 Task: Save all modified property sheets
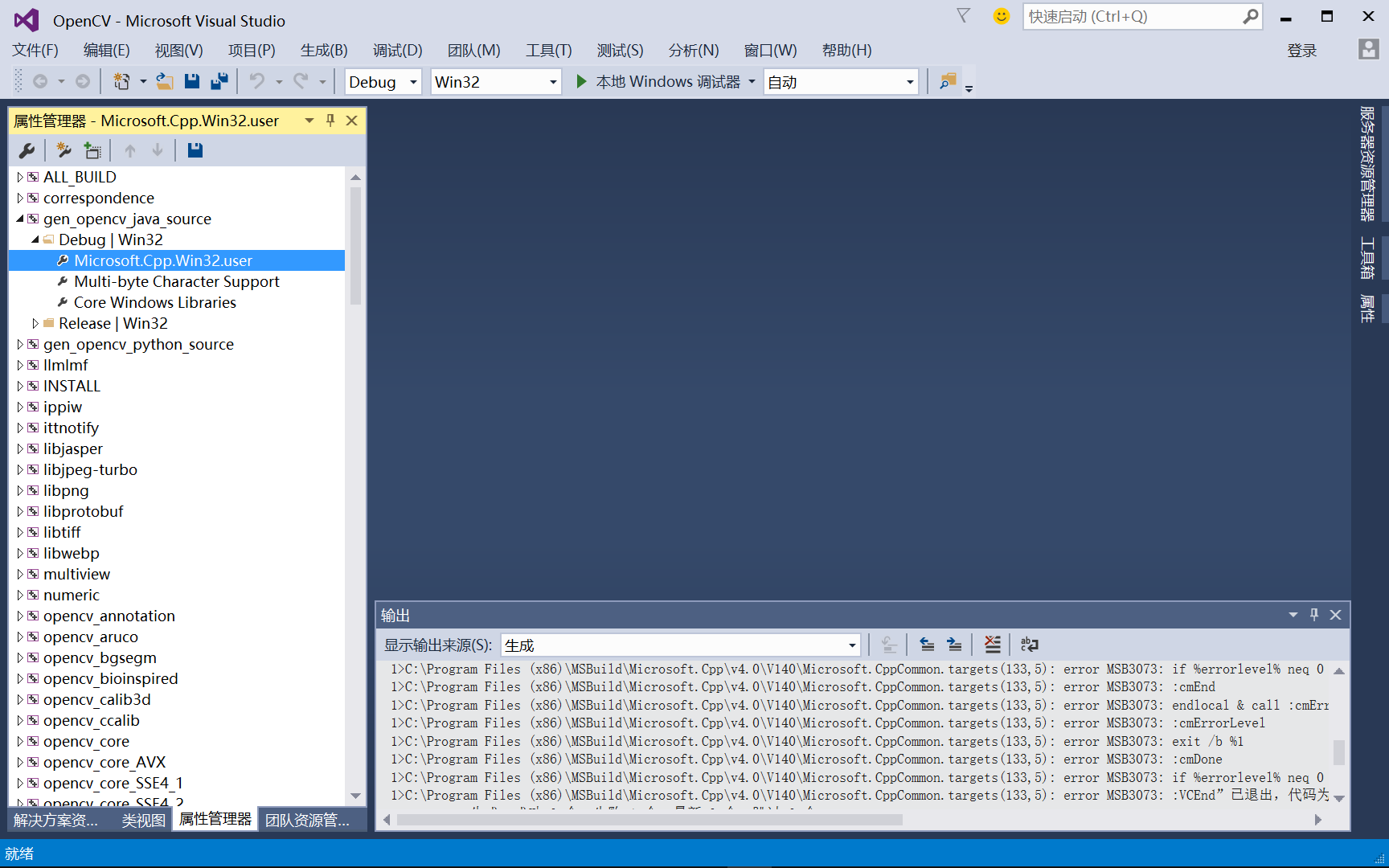195,150
